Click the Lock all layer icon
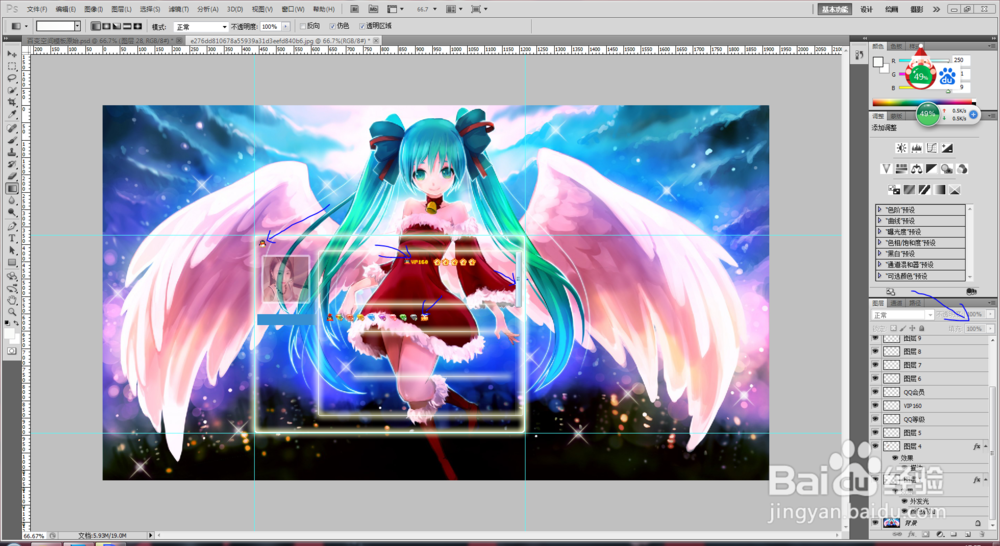Screen dimensions: 1000x546 tap(922, 328)
